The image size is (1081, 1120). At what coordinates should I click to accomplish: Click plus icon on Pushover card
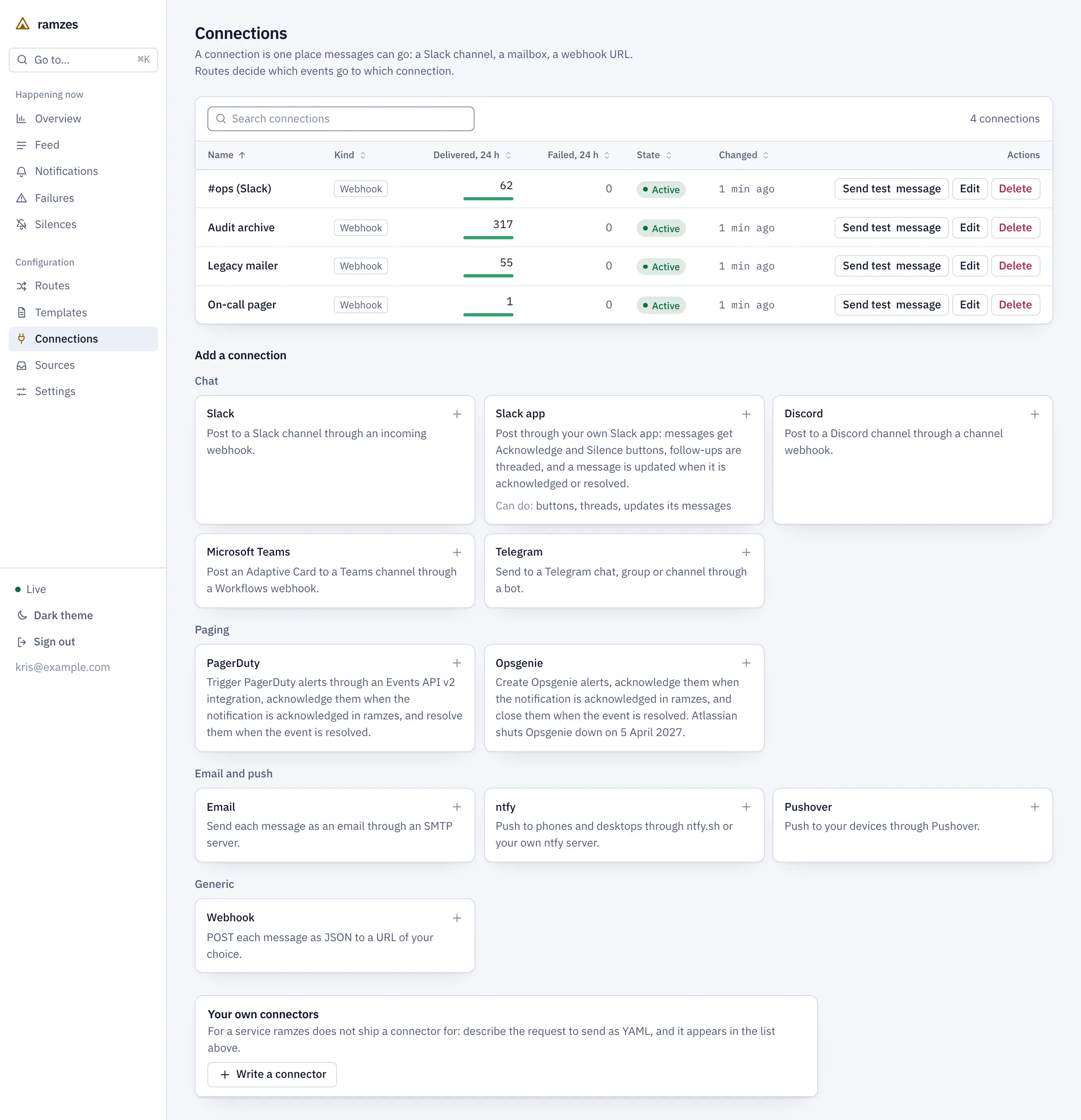(1035, 807)
